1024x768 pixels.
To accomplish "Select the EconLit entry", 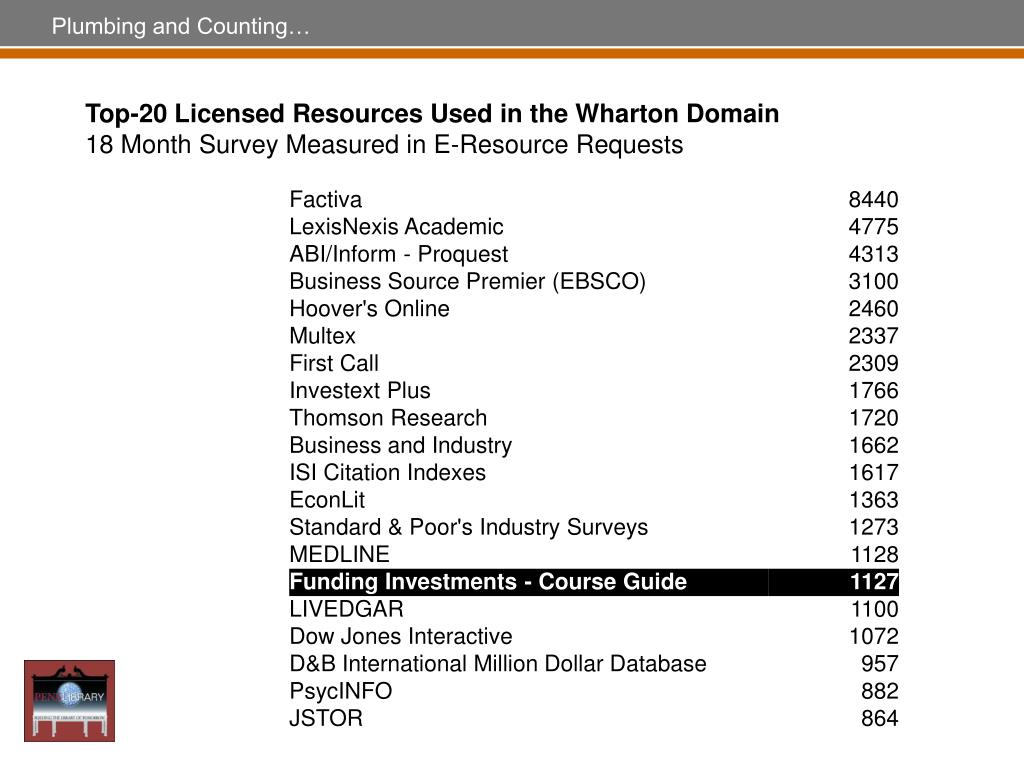I will pos(327,500).
